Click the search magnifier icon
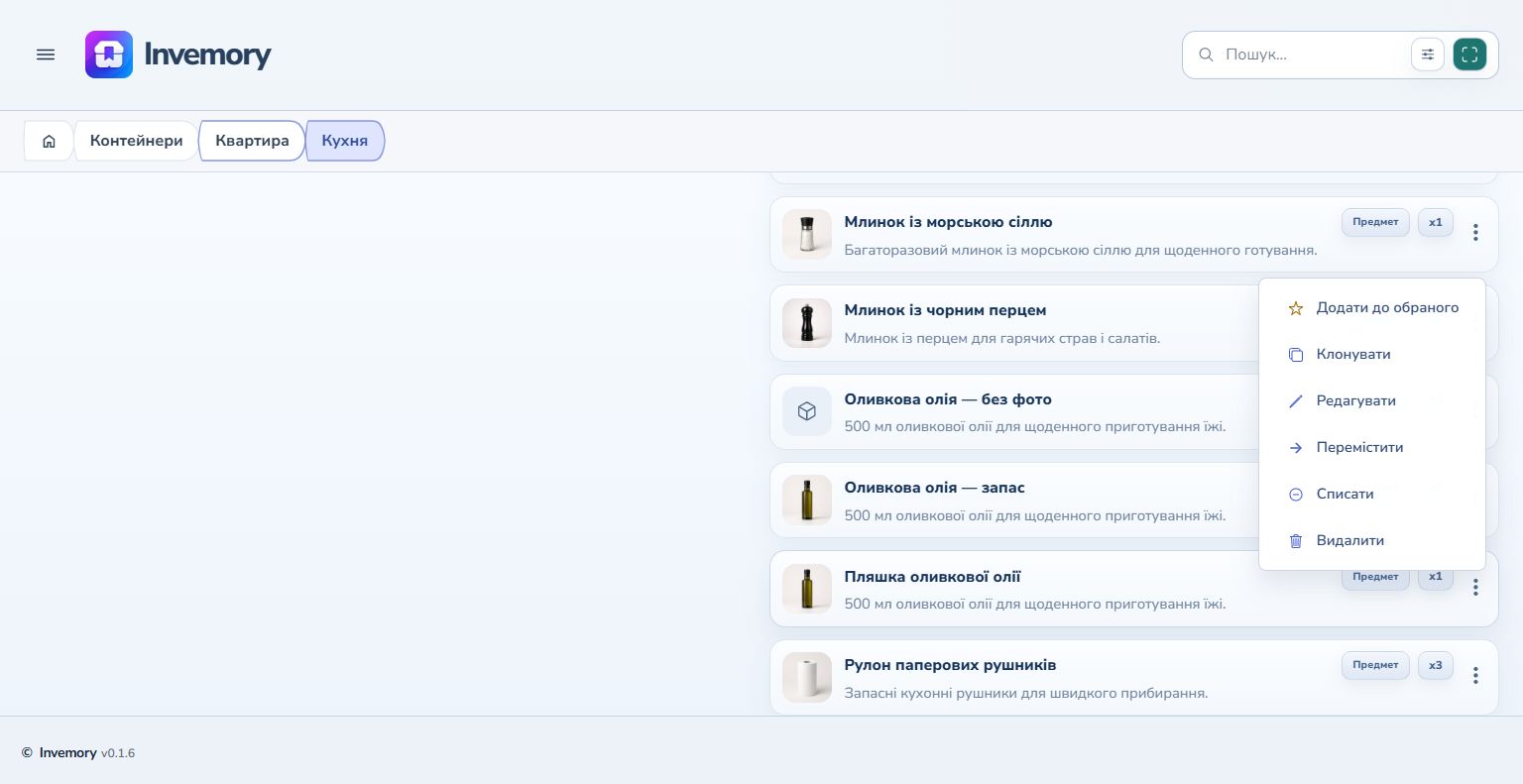The width and height of the screenshot is (1523, 784). pyautogui.click(x=1206, y=55)
